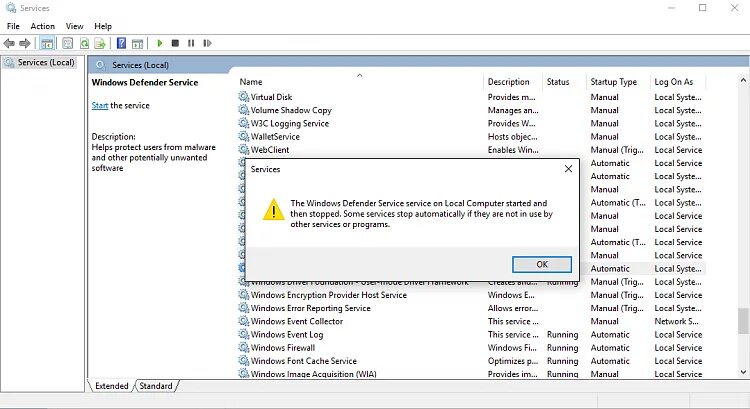Screen dimensions: 750x409
Task: Click the scroll down arrow of services list
Action: 743,372
